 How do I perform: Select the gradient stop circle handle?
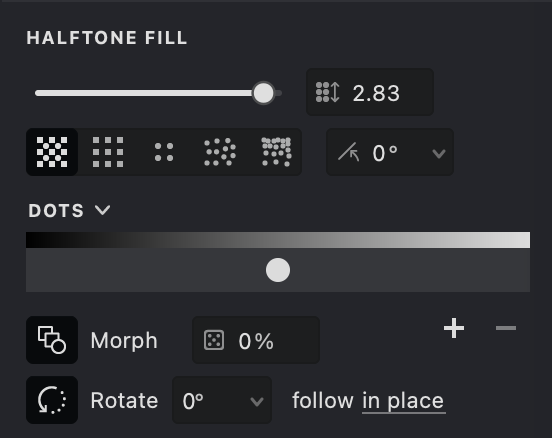coord(278,270)
